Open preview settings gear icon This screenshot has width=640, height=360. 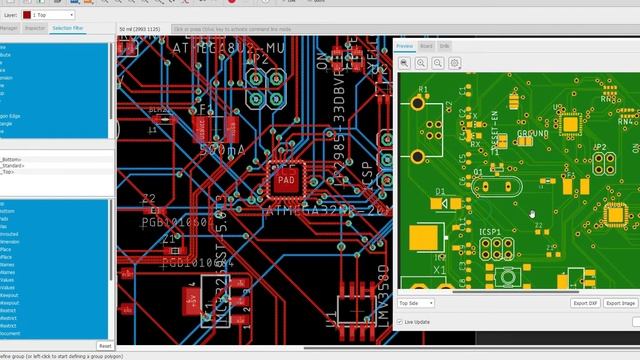click(455, 63)
